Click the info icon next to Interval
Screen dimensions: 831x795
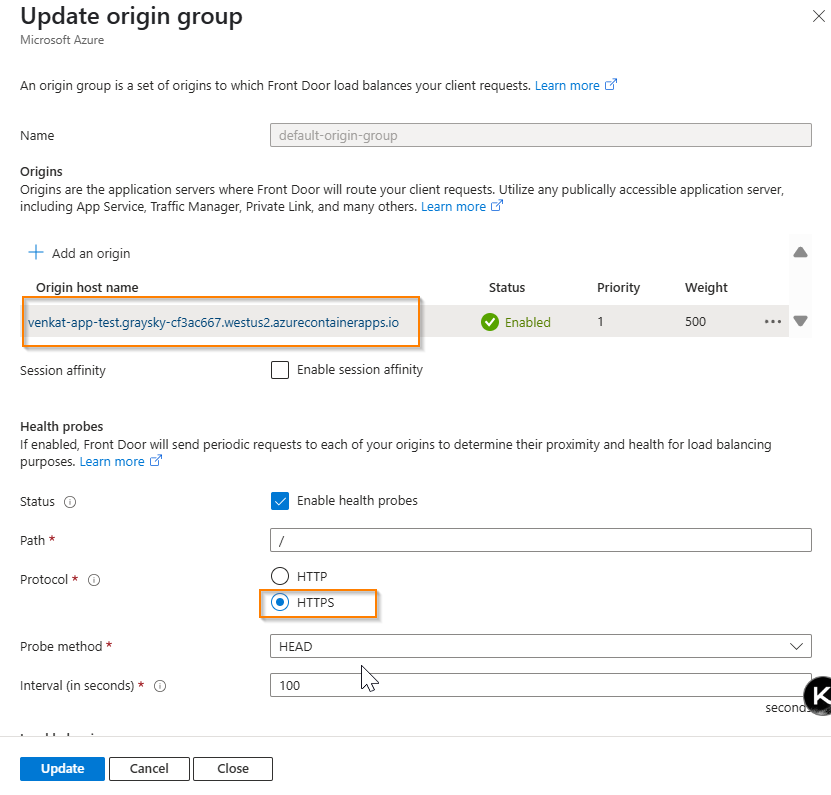point(160,686)
